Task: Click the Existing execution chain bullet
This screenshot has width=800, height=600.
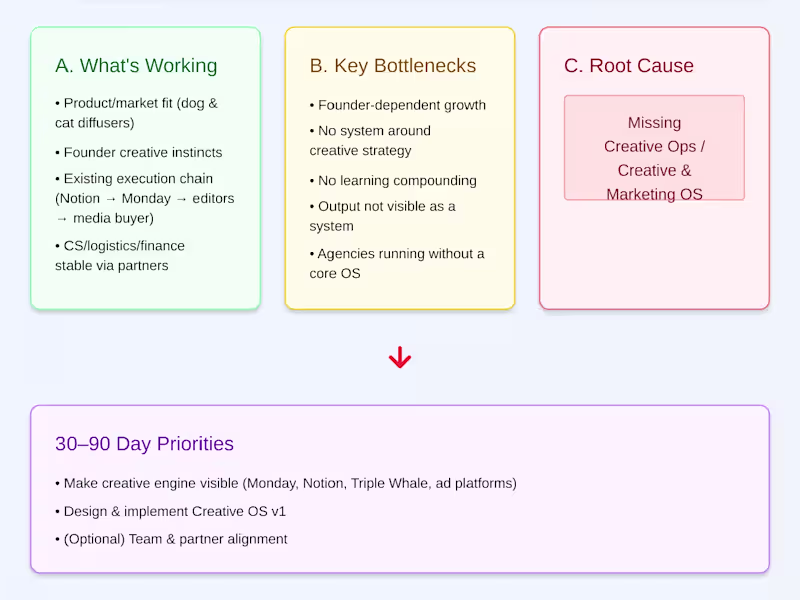Action: (144, 198)
